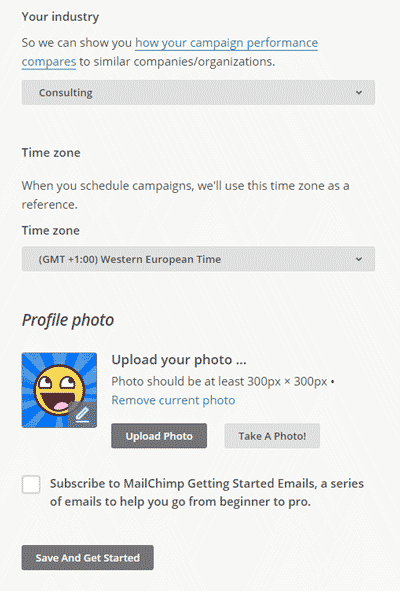The width and height of the screenshot is (400, 591).
Task: Click the 'Subscribe to MailChimp Getting Started Emails' label
Action: pyautogui.click(x=207, y=492)
